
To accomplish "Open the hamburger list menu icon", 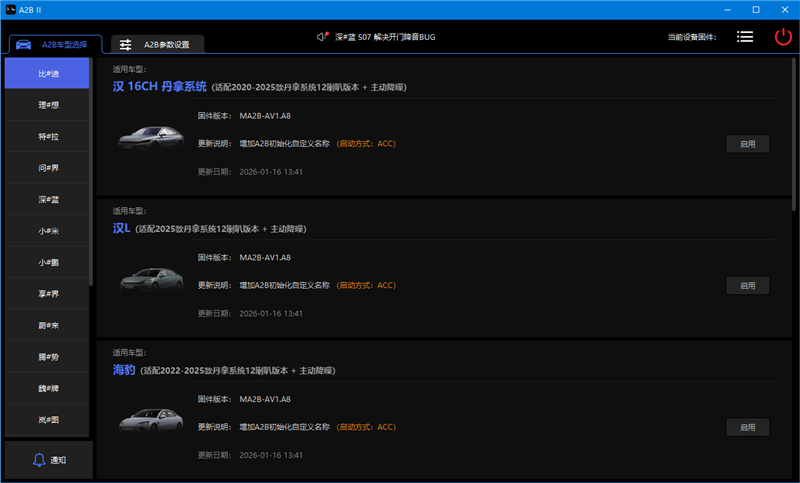I will [x=745, y=37].
